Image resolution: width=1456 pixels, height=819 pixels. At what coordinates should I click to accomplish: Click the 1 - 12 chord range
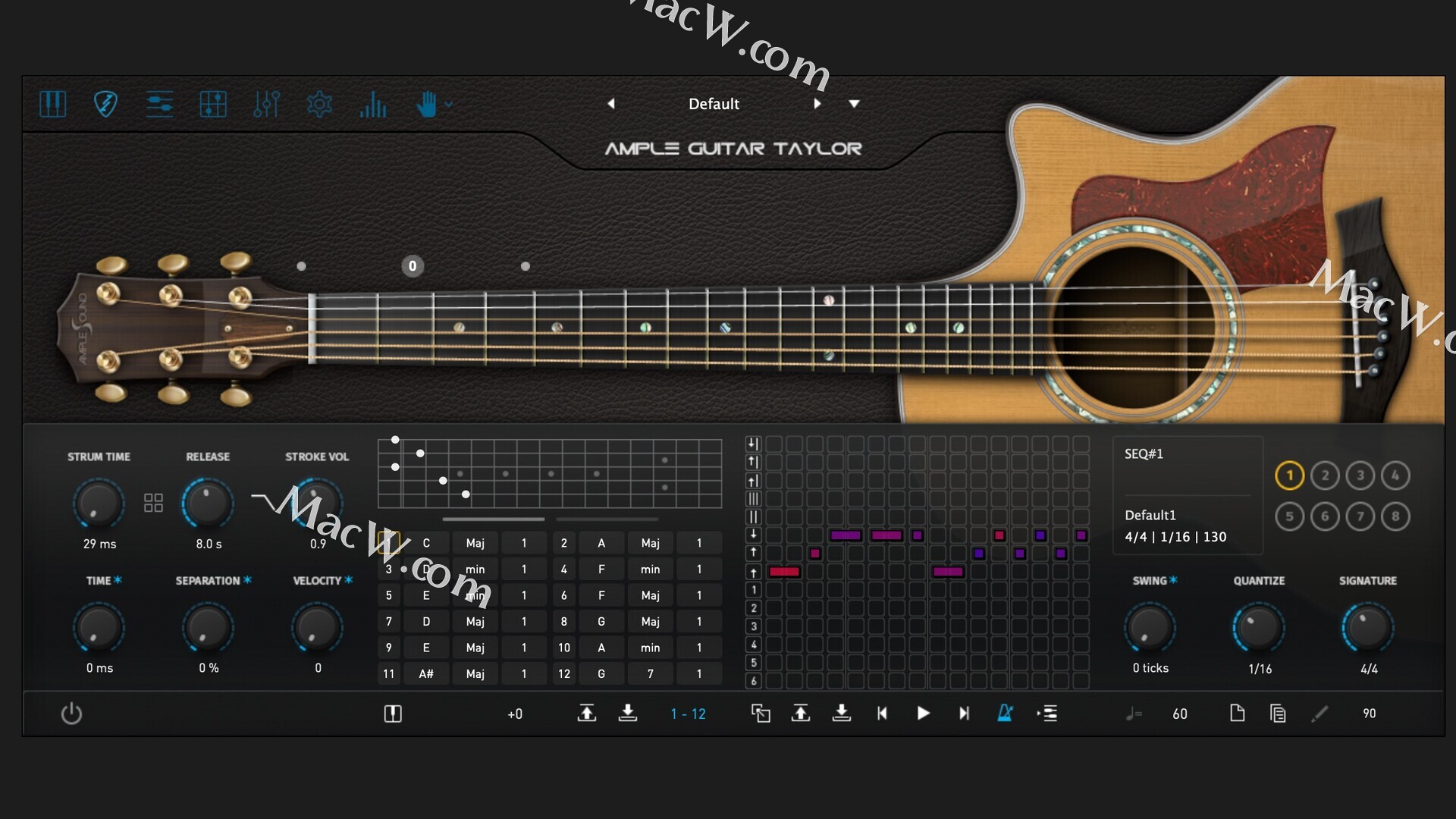pyautogui.click(x=688, y=714)
